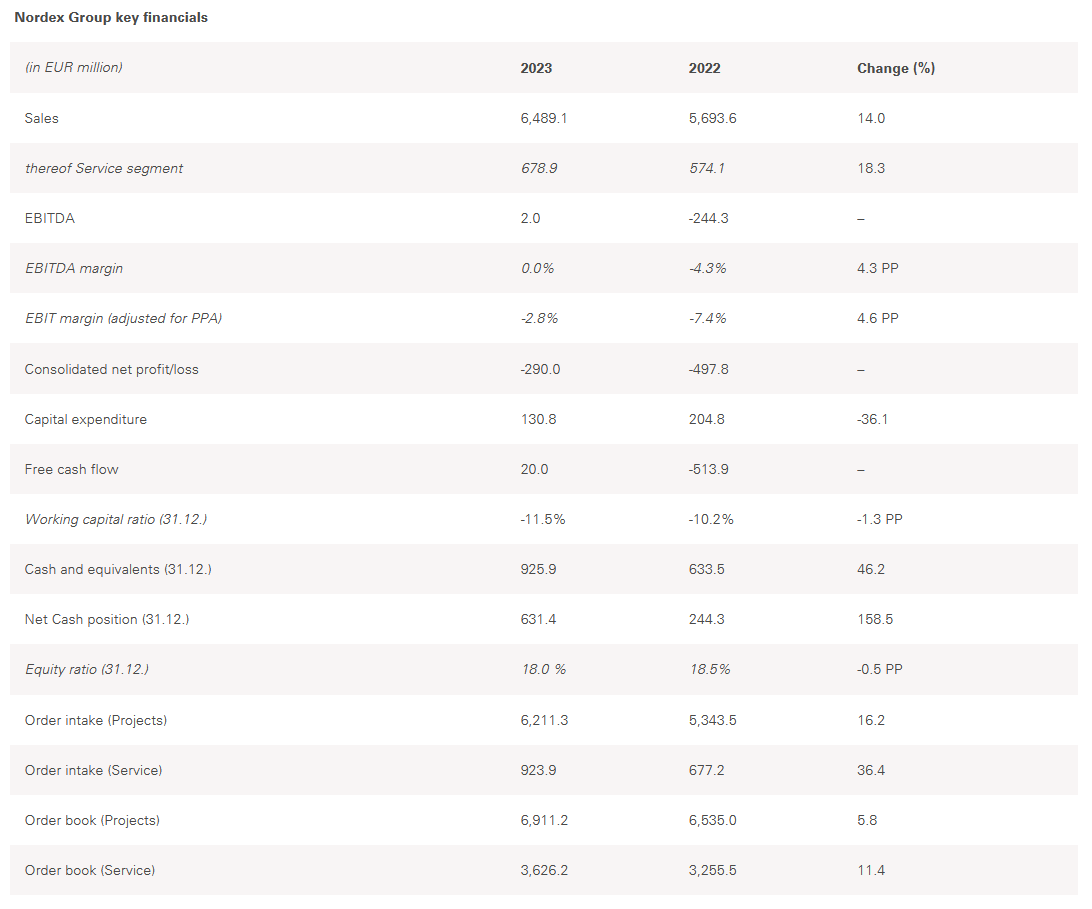Select the 2023 Order book (Service) value
This screenshot has width=1092, height=909.
click(544, 870)
